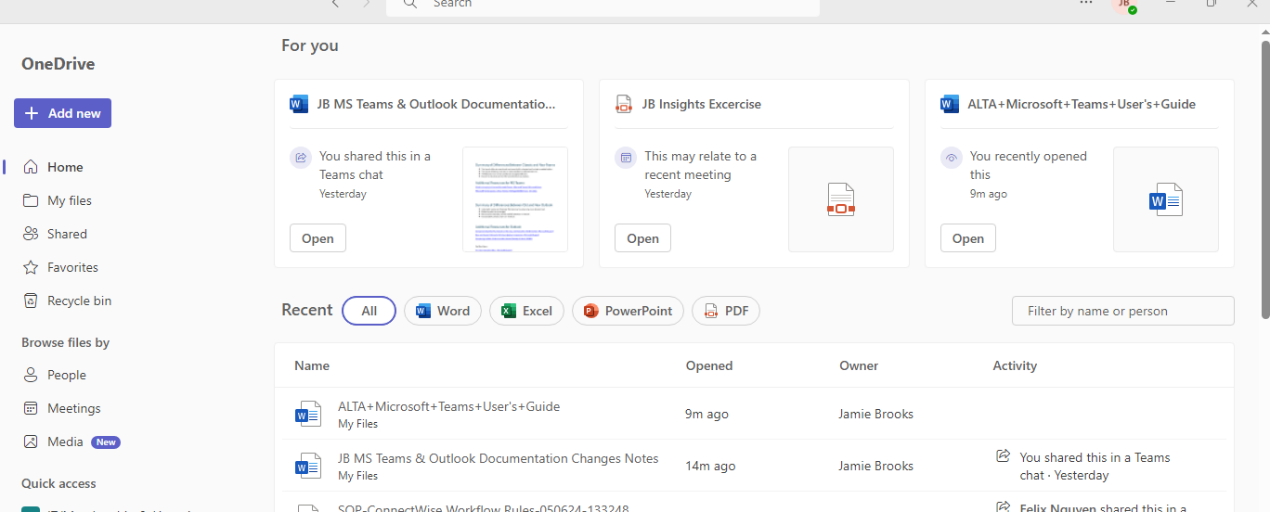
Task: Open JB MS Teams & Outlook Documentation Changes Notes
Action: pyautogui.click(x=498, y=459)
